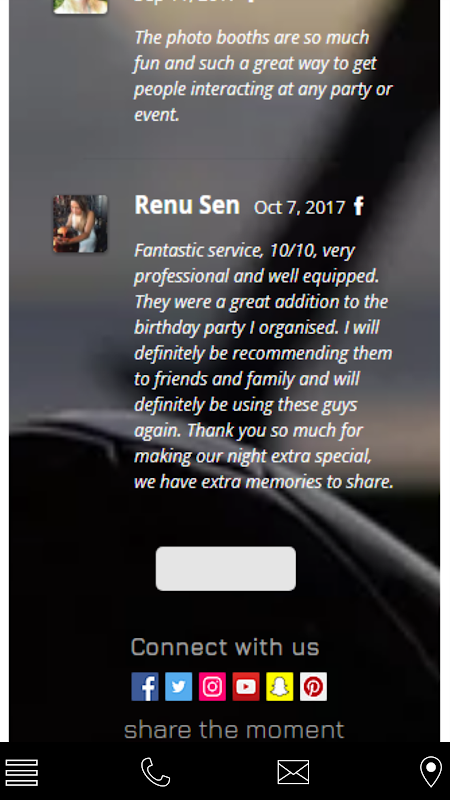Tap the phone call icon
Image resolution: width=450 pixels, height=800 pixels.
[x=156, y=772]
